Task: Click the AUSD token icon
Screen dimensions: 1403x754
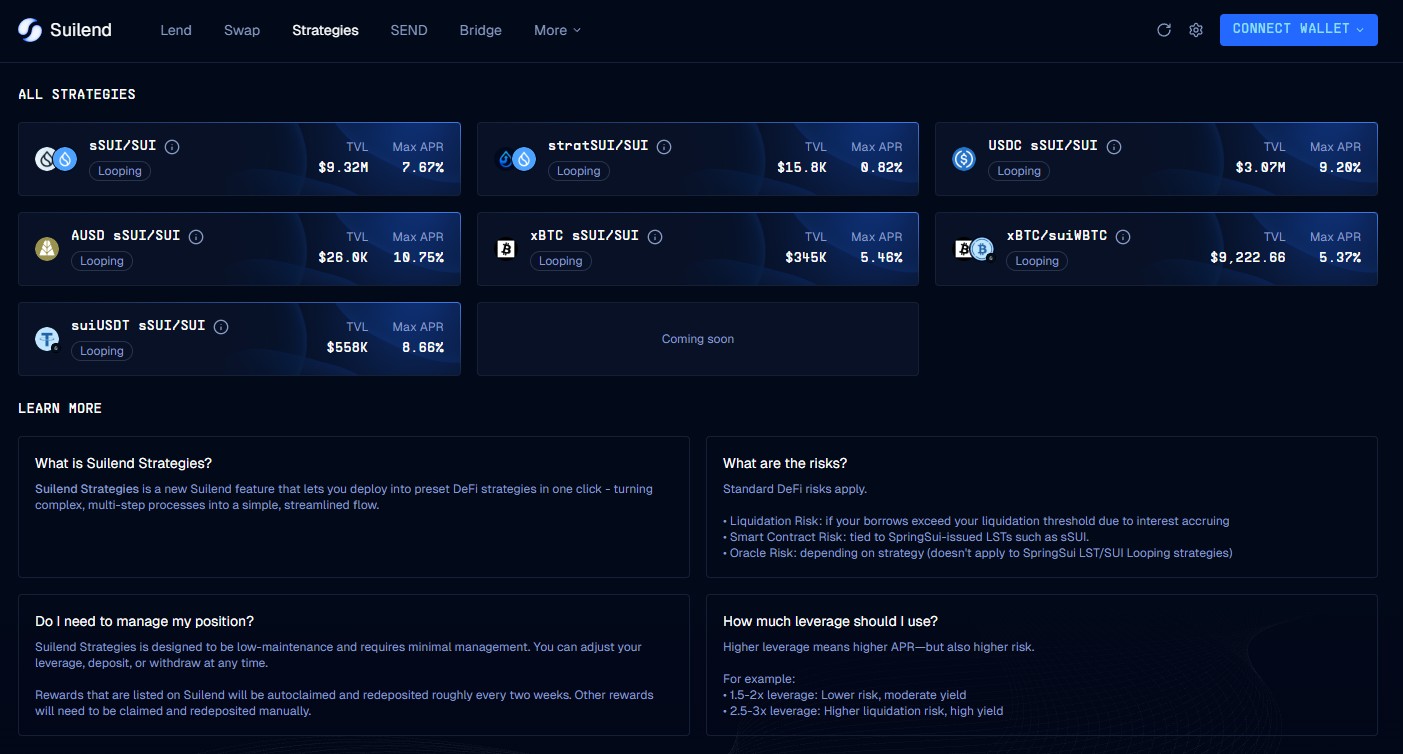Action: click(47, 249)
